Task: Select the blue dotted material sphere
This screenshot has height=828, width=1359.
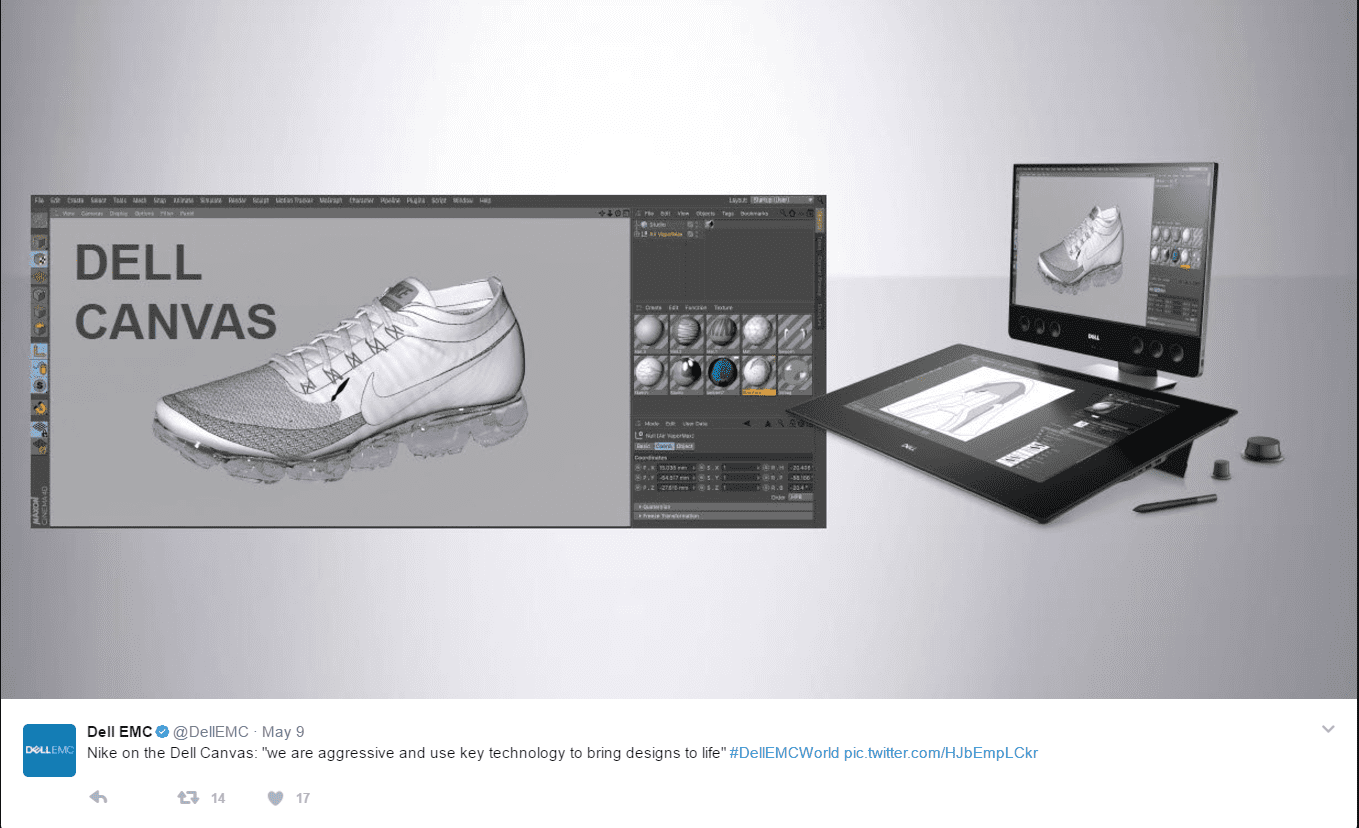Action: [723, 372]
